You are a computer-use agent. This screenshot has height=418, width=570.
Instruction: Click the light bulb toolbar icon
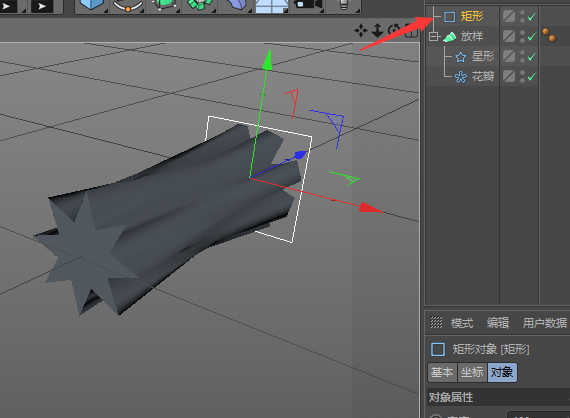tap(343, 4)
